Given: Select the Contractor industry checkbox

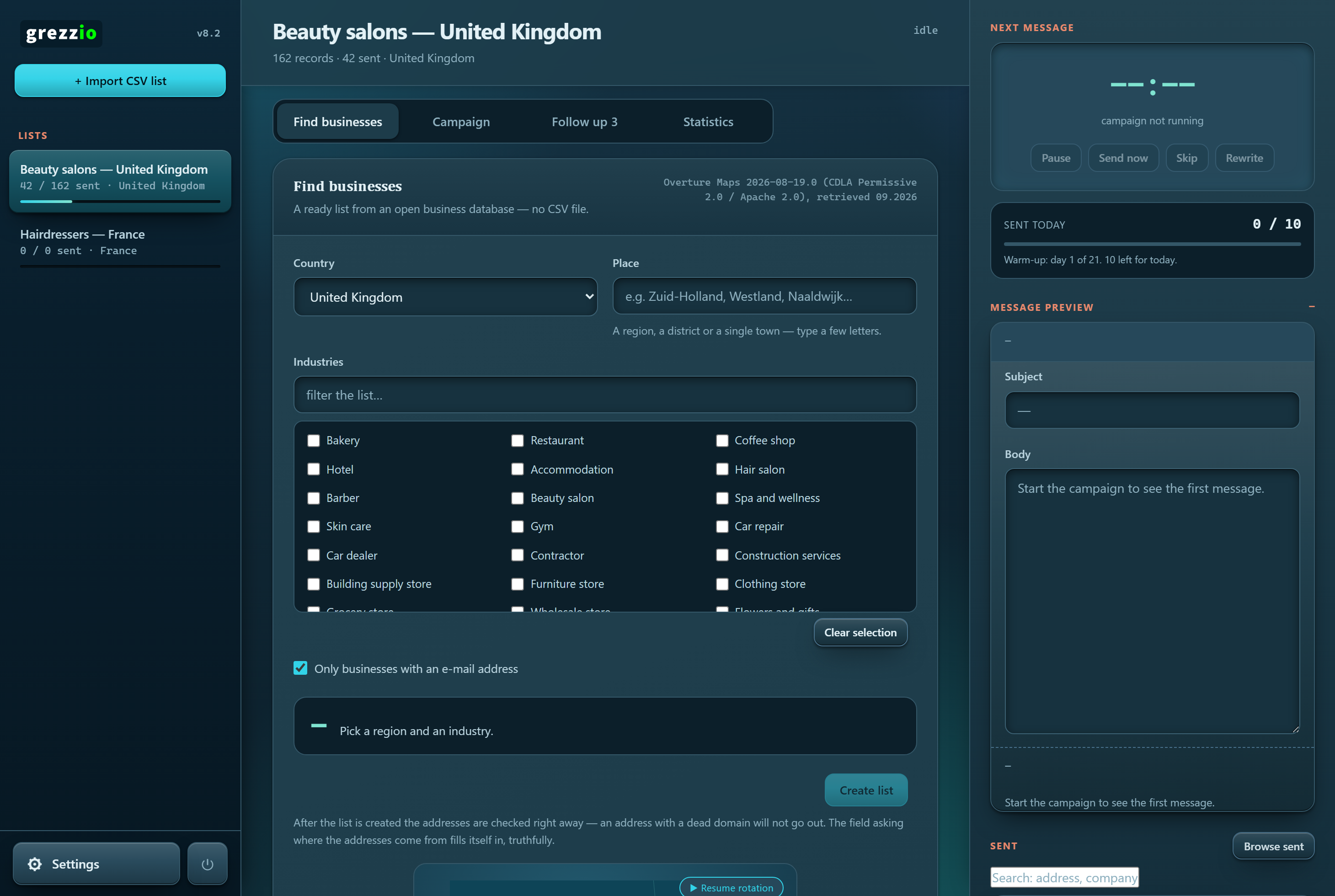Looking at the screenshot, I should pyautogui.click(x=517, y=555).
